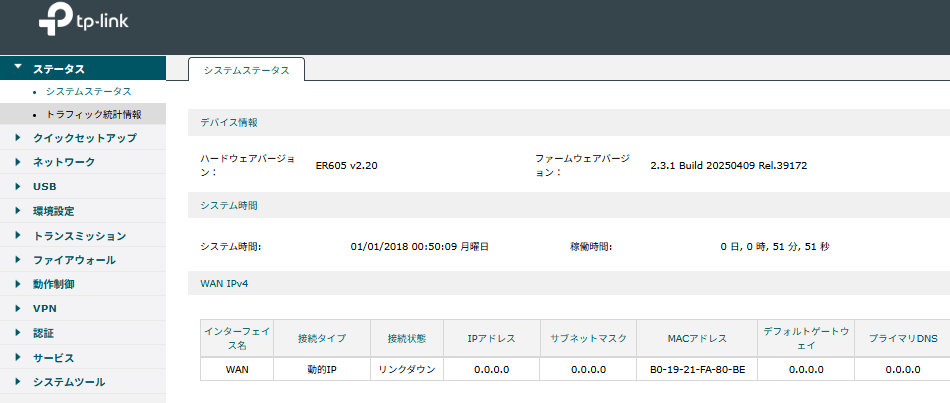950x403 pixels.
Task: Collapse the ステータス menu section
Action: [x=83, y=68]
